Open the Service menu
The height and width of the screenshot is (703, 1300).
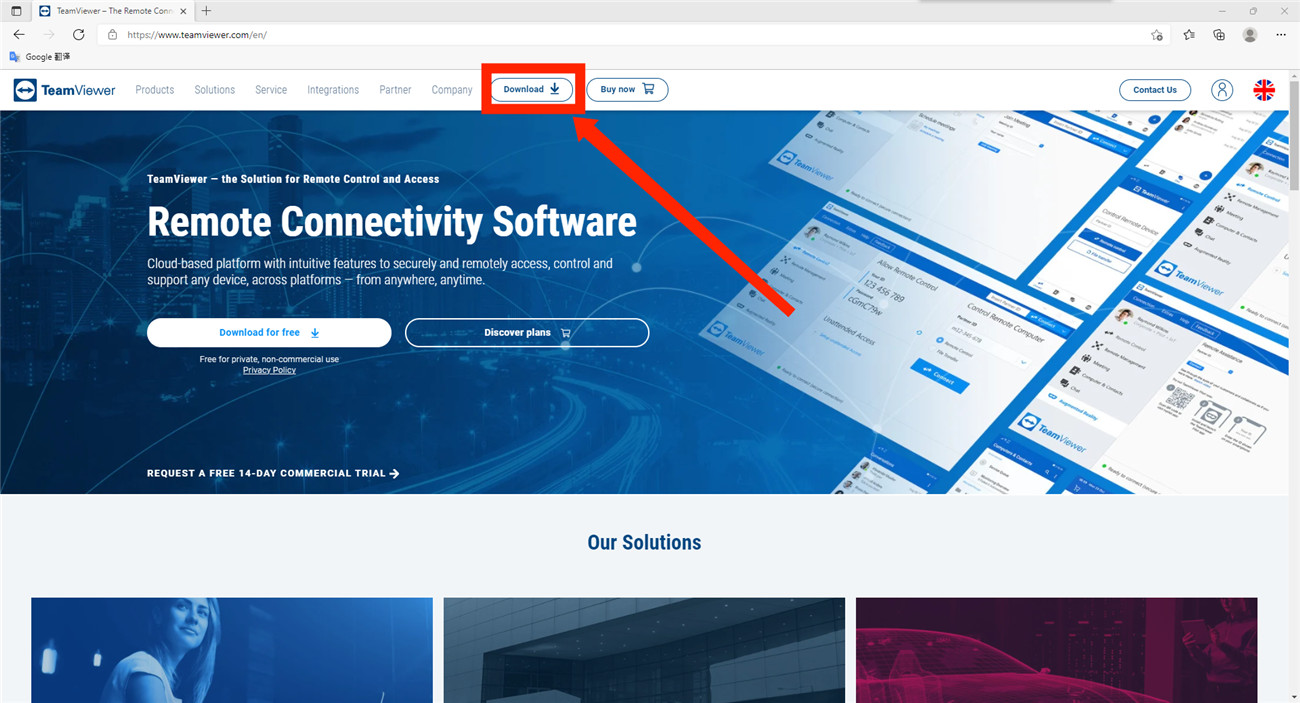click(x=271, y=90)
